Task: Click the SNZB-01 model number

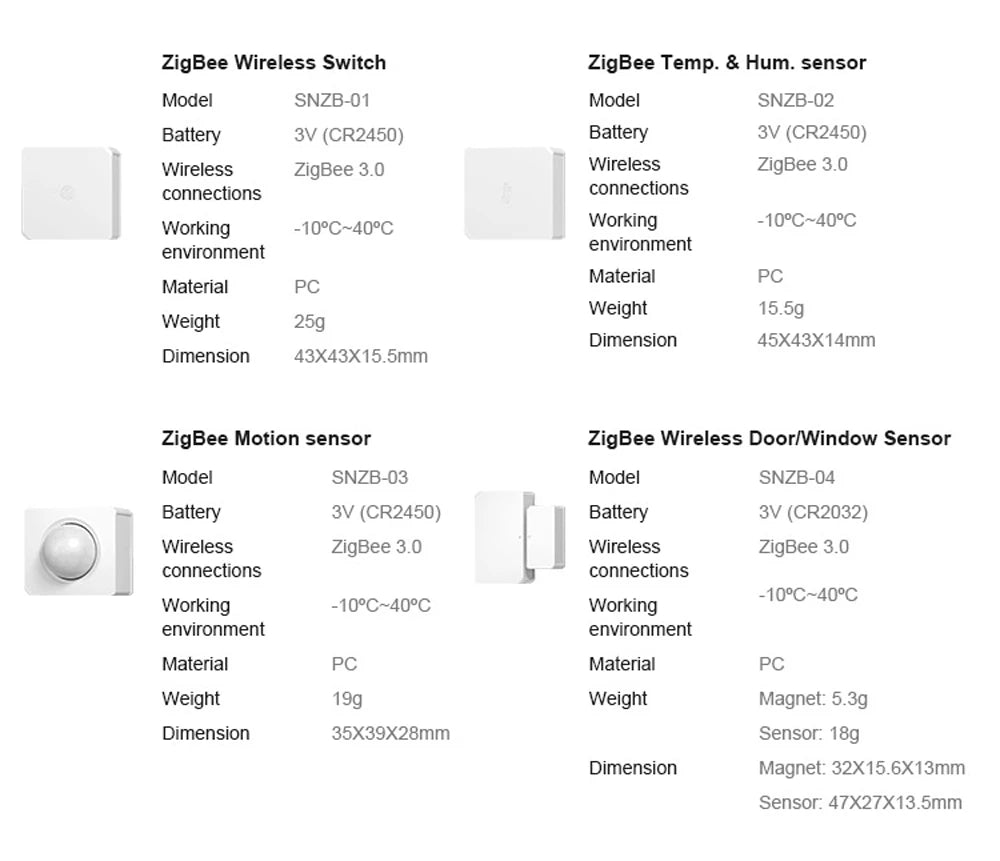Action: pos(332,101)
